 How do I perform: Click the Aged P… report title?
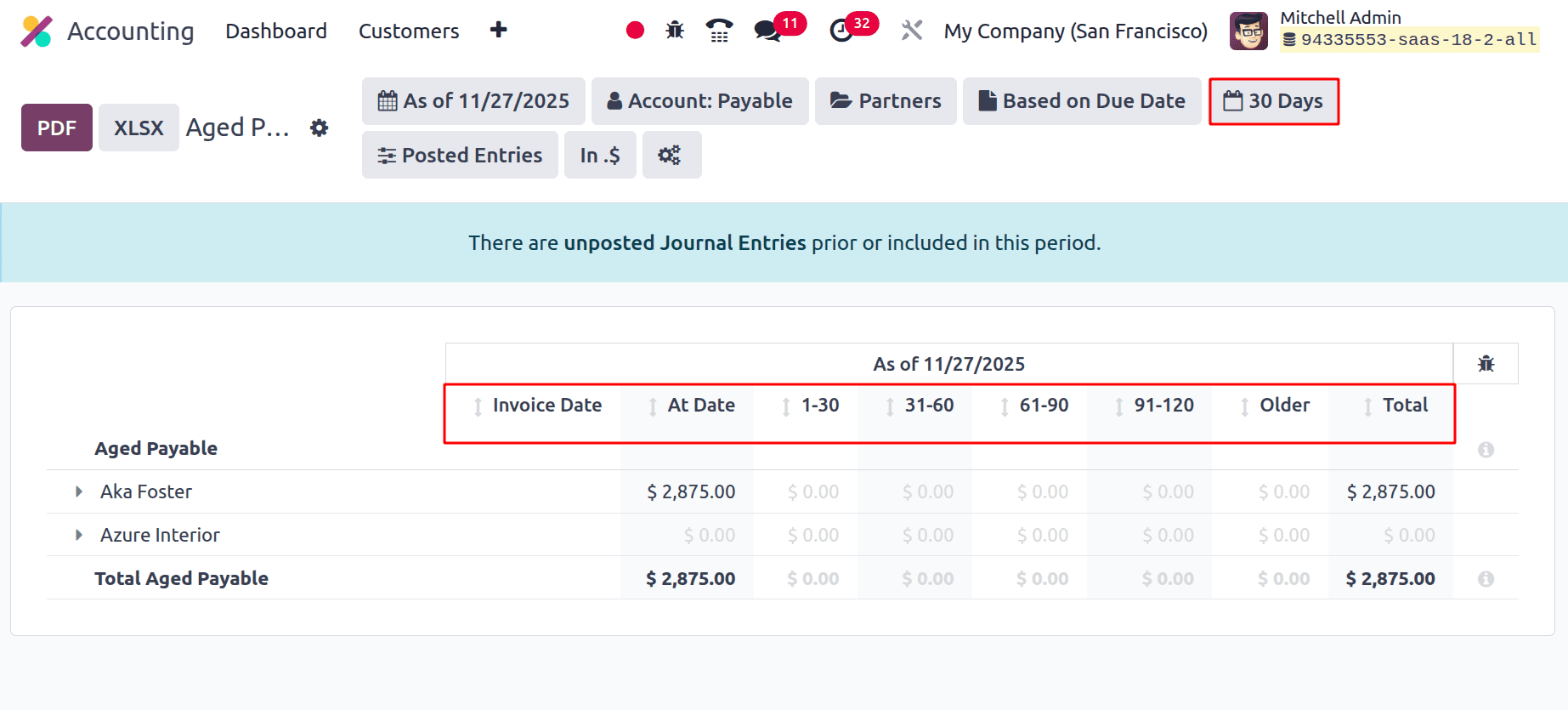click(x=238, y=128)
